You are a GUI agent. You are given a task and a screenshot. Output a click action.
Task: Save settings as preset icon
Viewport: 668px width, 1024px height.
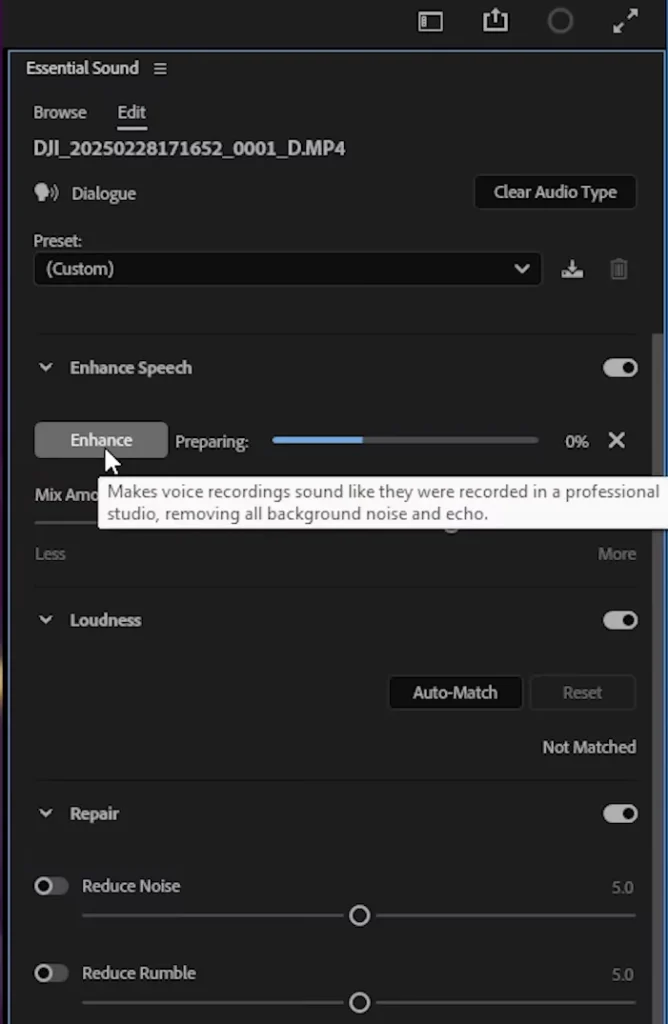pyautogui.click(x=572, y=269)
